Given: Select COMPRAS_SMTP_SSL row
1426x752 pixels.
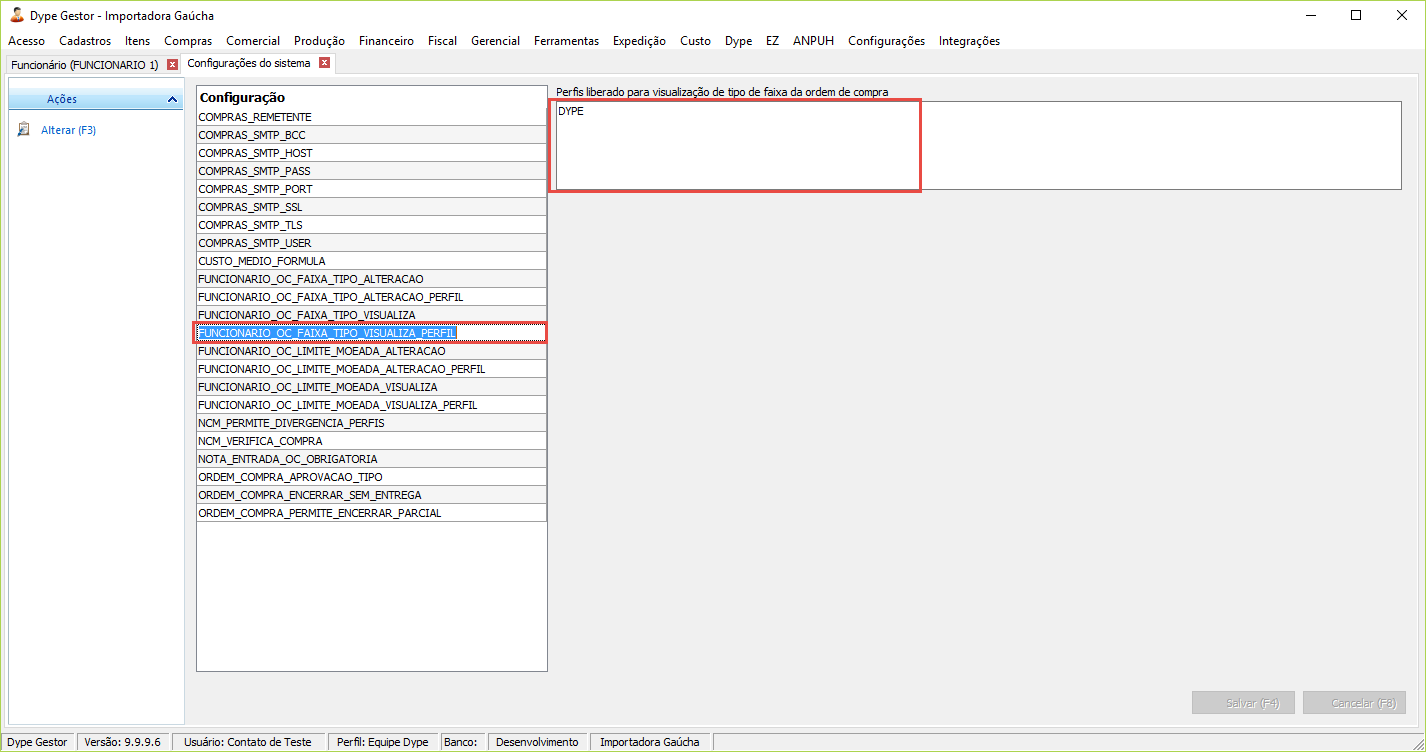Looking at the screenshot, I should [x=371, y=207].
